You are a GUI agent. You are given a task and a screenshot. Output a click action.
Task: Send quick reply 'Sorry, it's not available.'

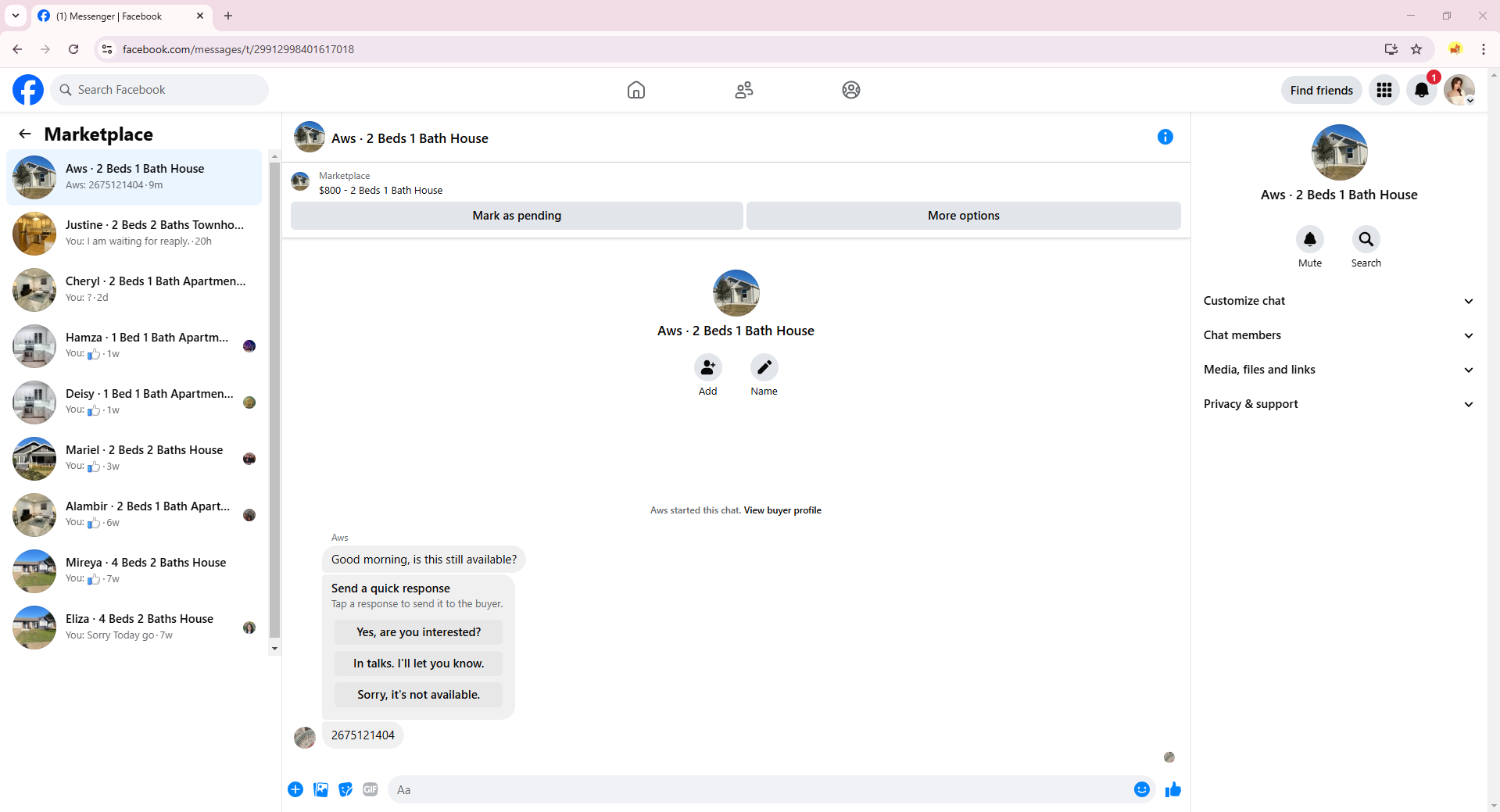coord(419,695)
